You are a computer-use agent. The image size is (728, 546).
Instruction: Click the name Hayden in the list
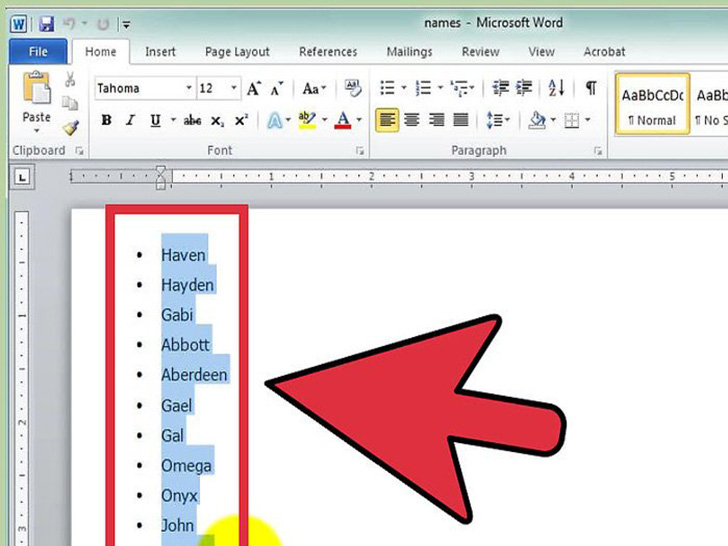(x=188, y=285)
